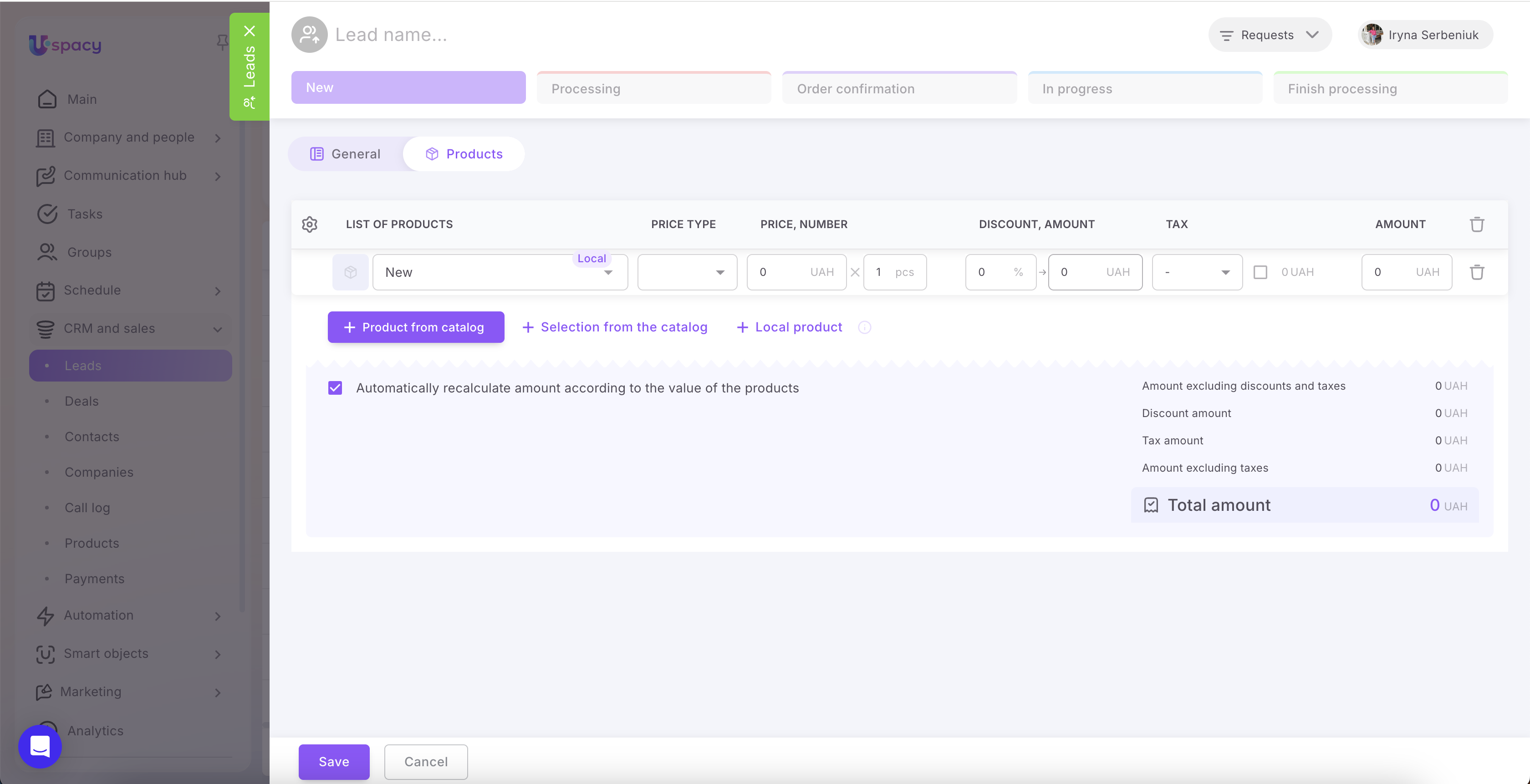Viewport: 1530px width, 784px height.
Task: Open Leads in CRM submenu
Action: point(130,366)
